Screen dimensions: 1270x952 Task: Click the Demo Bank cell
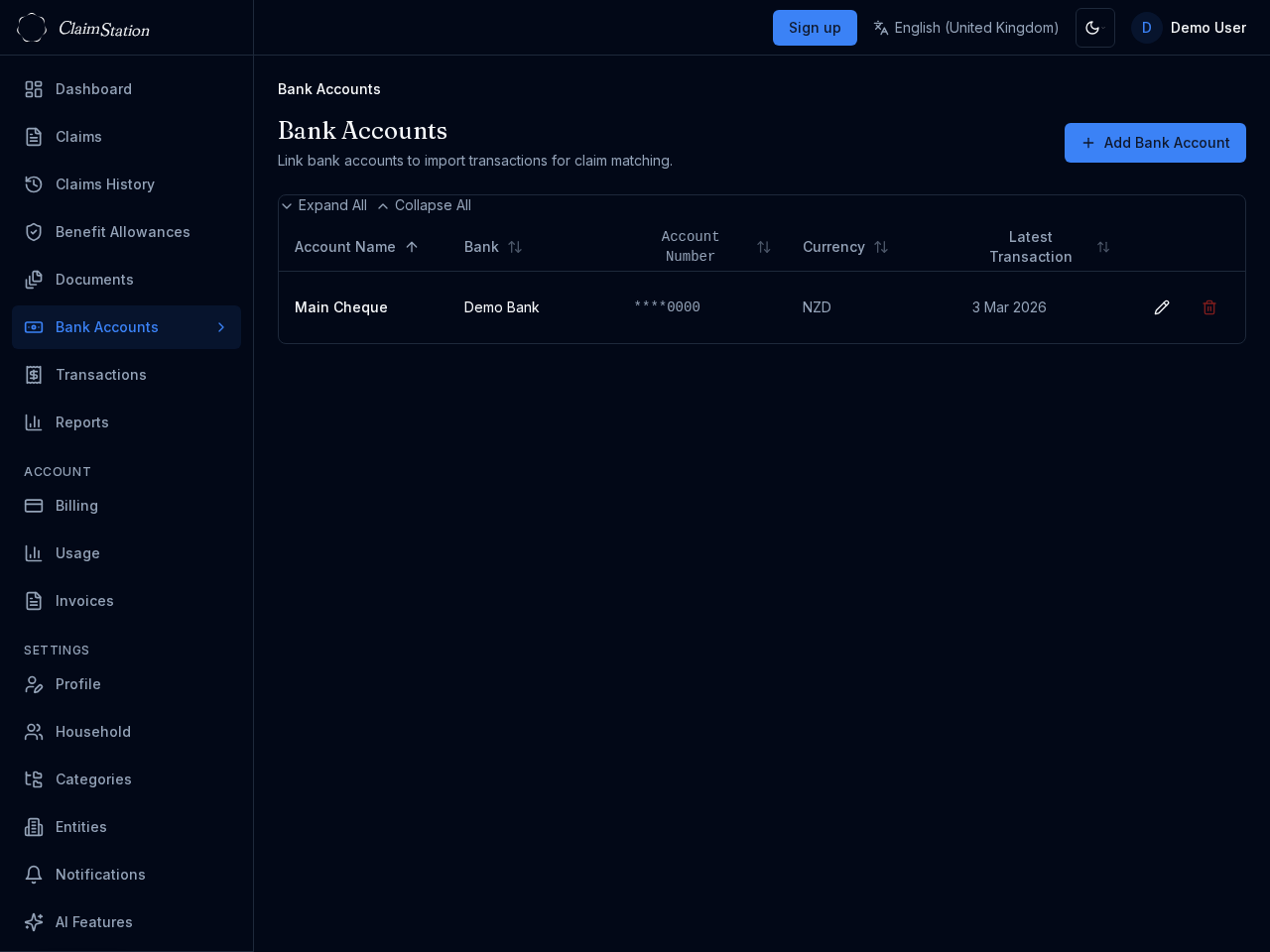(502, 307)
